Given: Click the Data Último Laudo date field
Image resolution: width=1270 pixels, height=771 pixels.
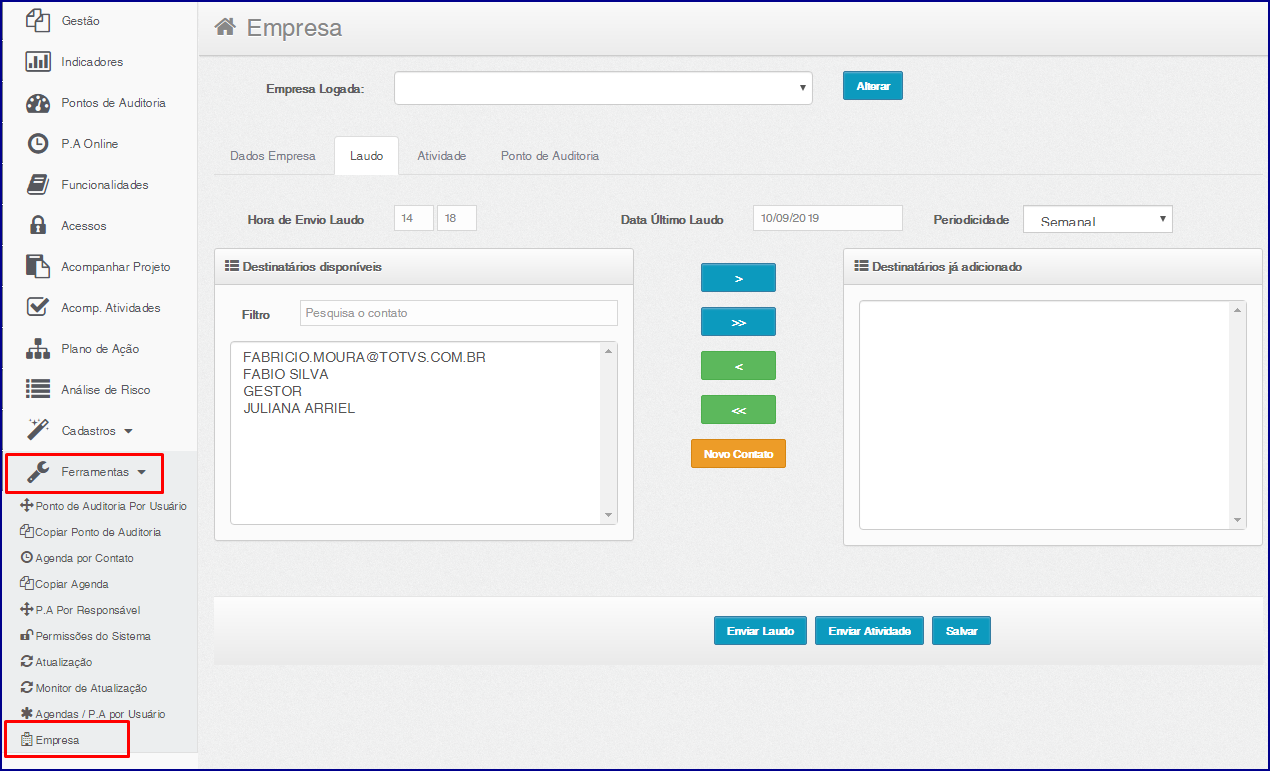Looking at the screenshot, I should pos(827,218).
